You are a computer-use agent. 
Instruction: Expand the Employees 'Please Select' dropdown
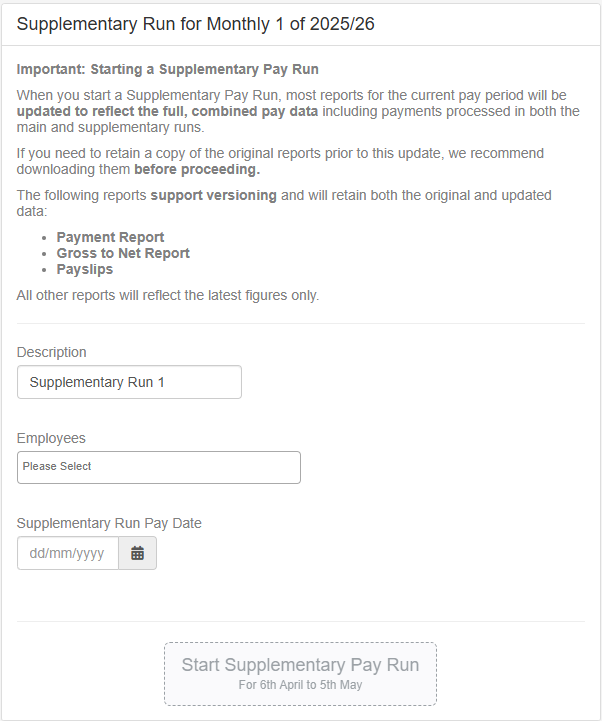click(158, 467)
